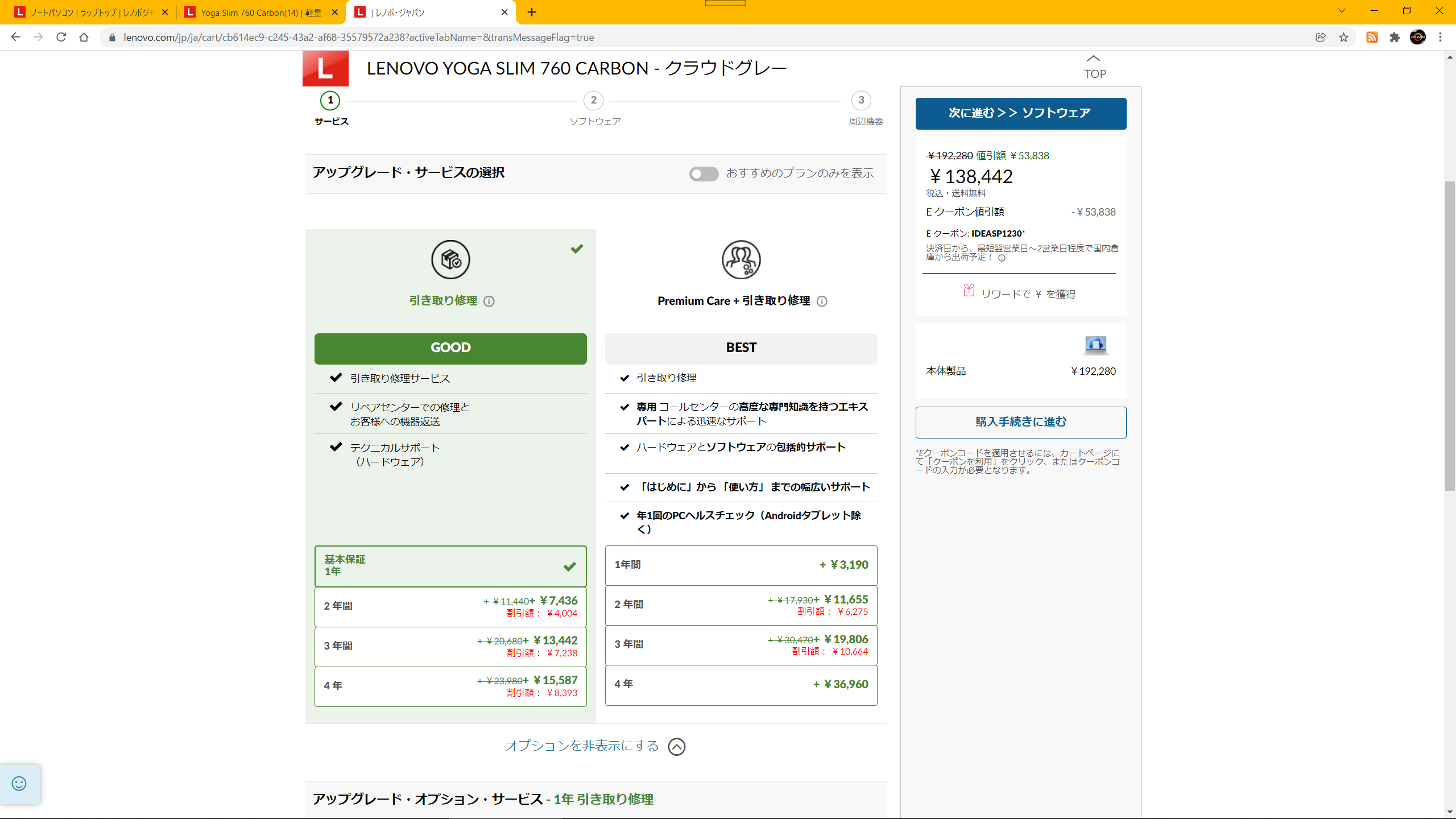Click the GOOD plan header button

pyautogui.click(x=450, y=348)
